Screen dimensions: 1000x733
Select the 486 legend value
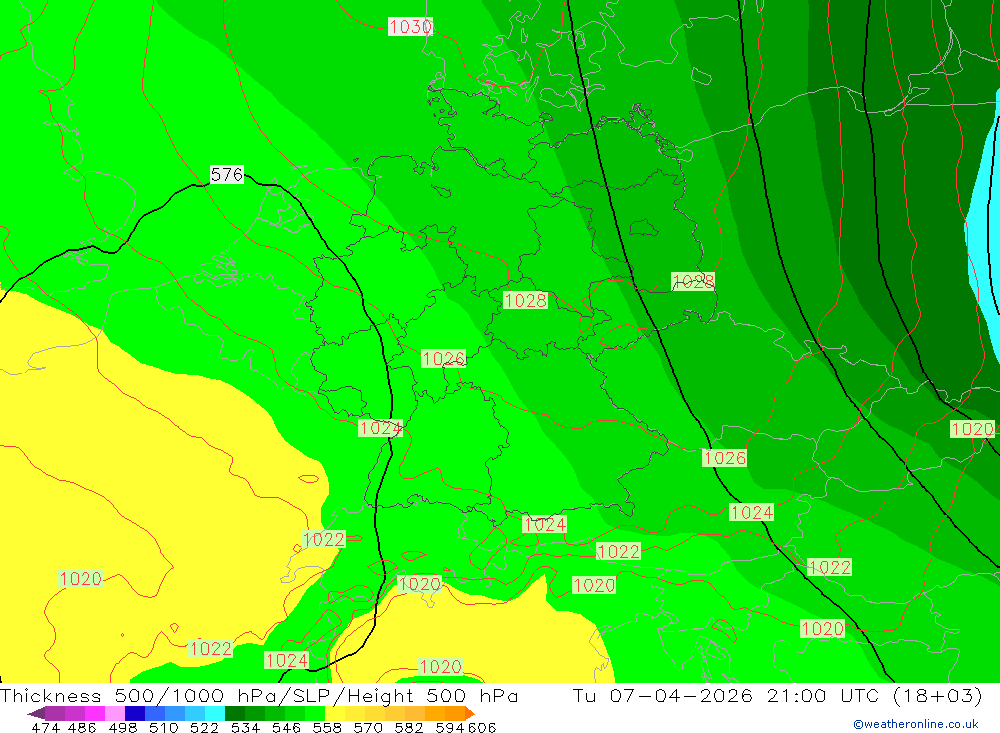(x=82, y=727)
